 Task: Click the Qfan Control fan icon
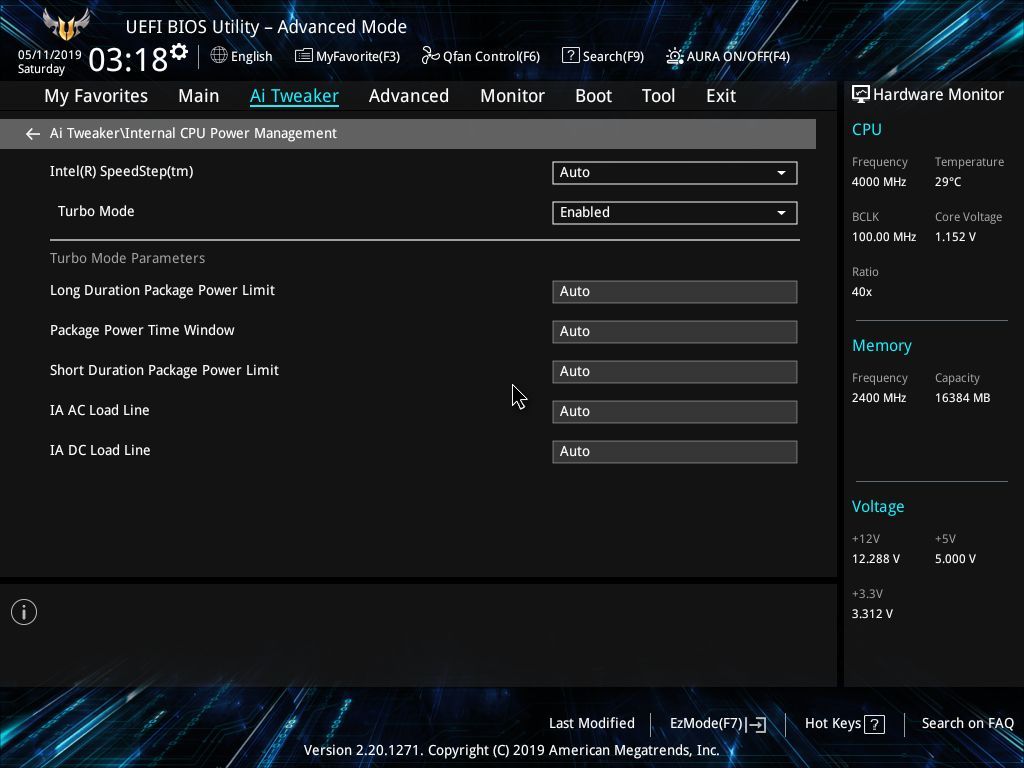click(430, 56)
